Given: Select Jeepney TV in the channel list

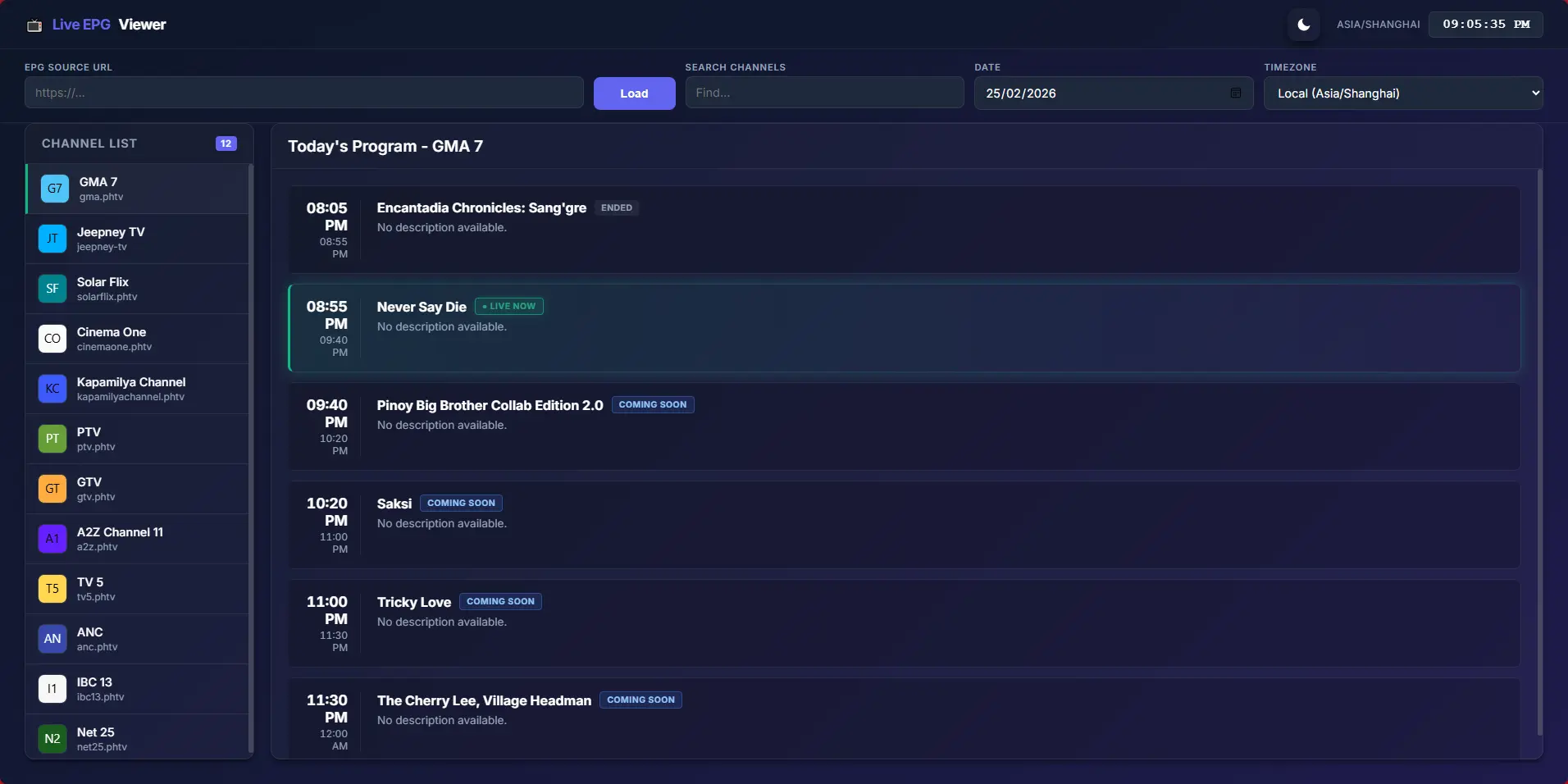Looking at the screenshot, I should 138,239.
